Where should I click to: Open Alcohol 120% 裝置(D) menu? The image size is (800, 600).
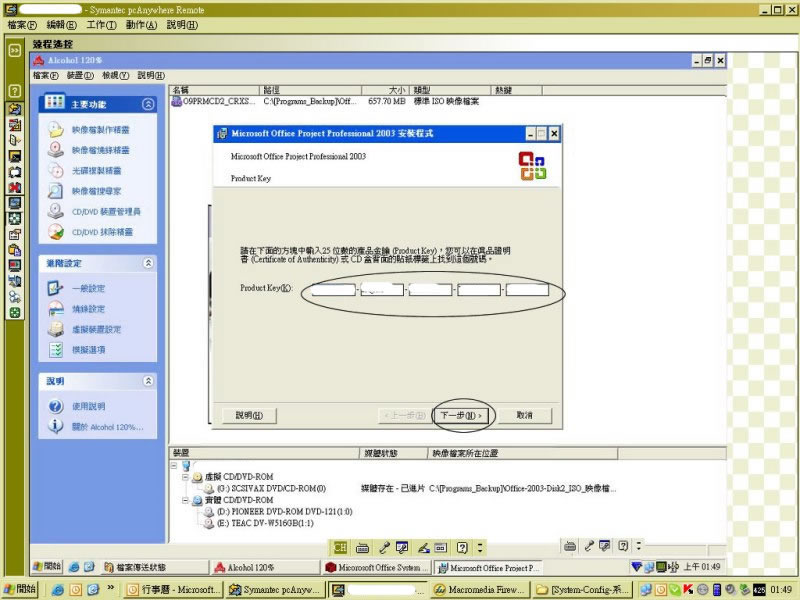point(80,76)
